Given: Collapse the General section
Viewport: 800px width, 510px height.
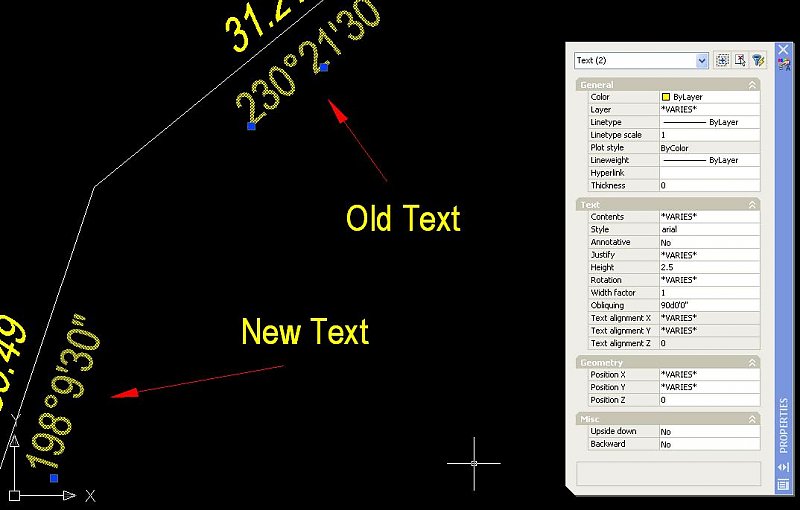Looking at the screenshot, I should click(752, 85).
